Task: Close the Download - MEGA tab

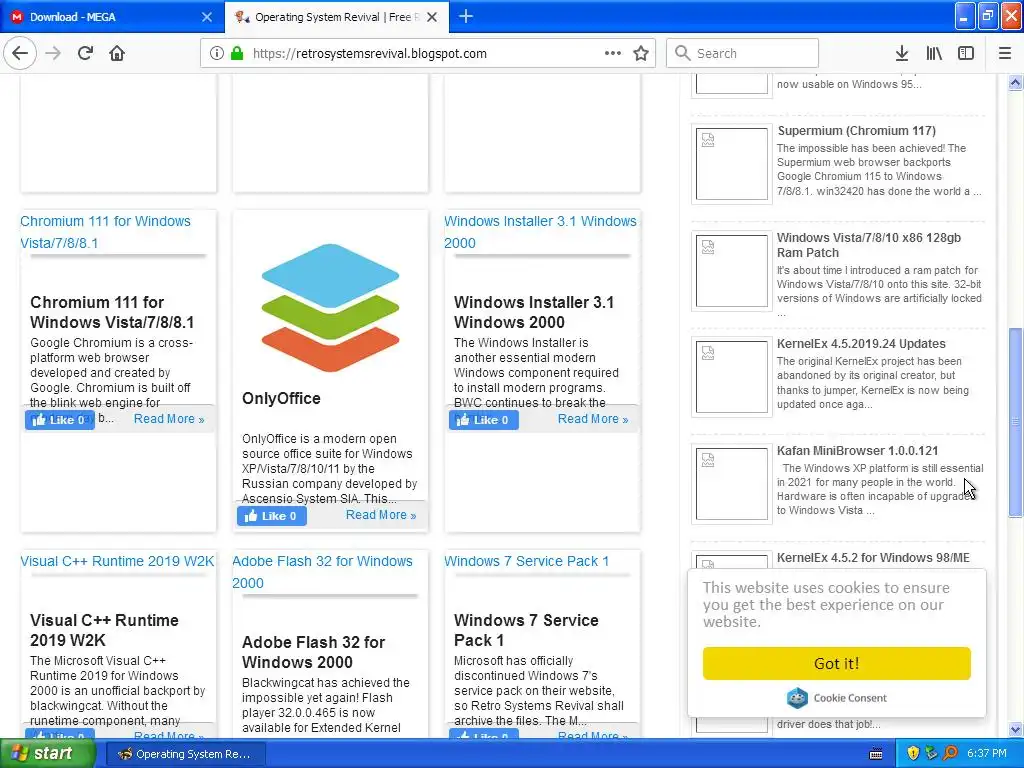Action: coord(206,17)
